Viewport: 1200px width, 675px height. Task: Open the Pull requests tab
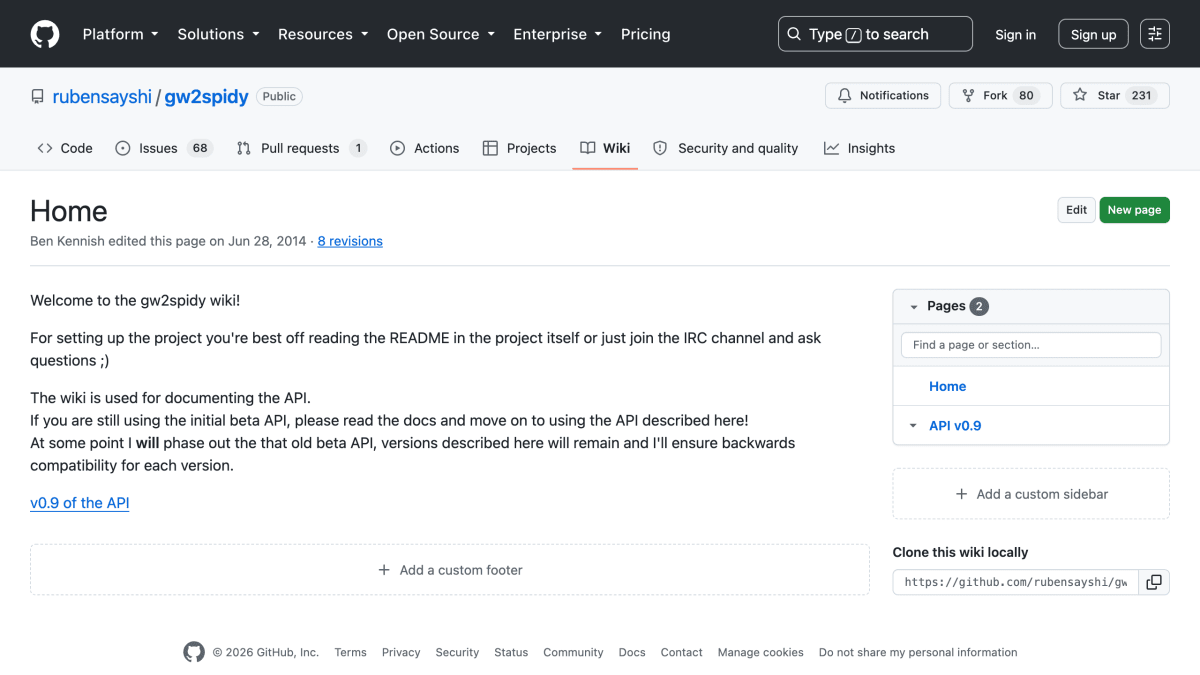click(x=302, y=148)
